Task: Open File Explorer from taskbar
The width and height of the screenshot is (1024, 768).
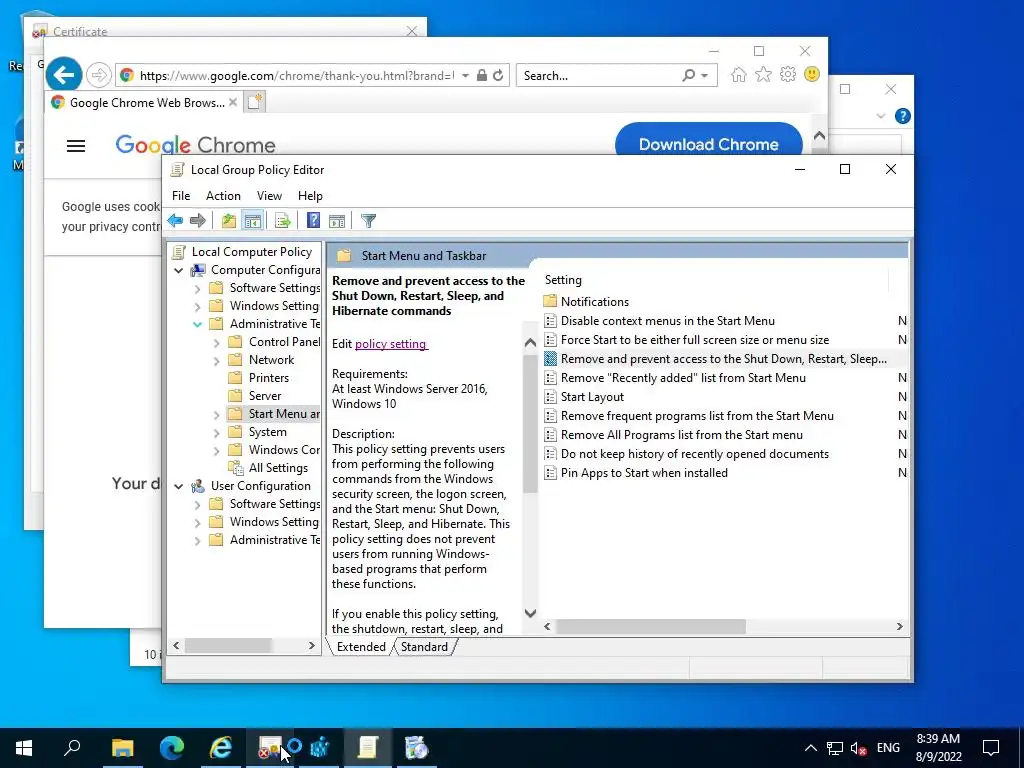Action: (122, 748)
